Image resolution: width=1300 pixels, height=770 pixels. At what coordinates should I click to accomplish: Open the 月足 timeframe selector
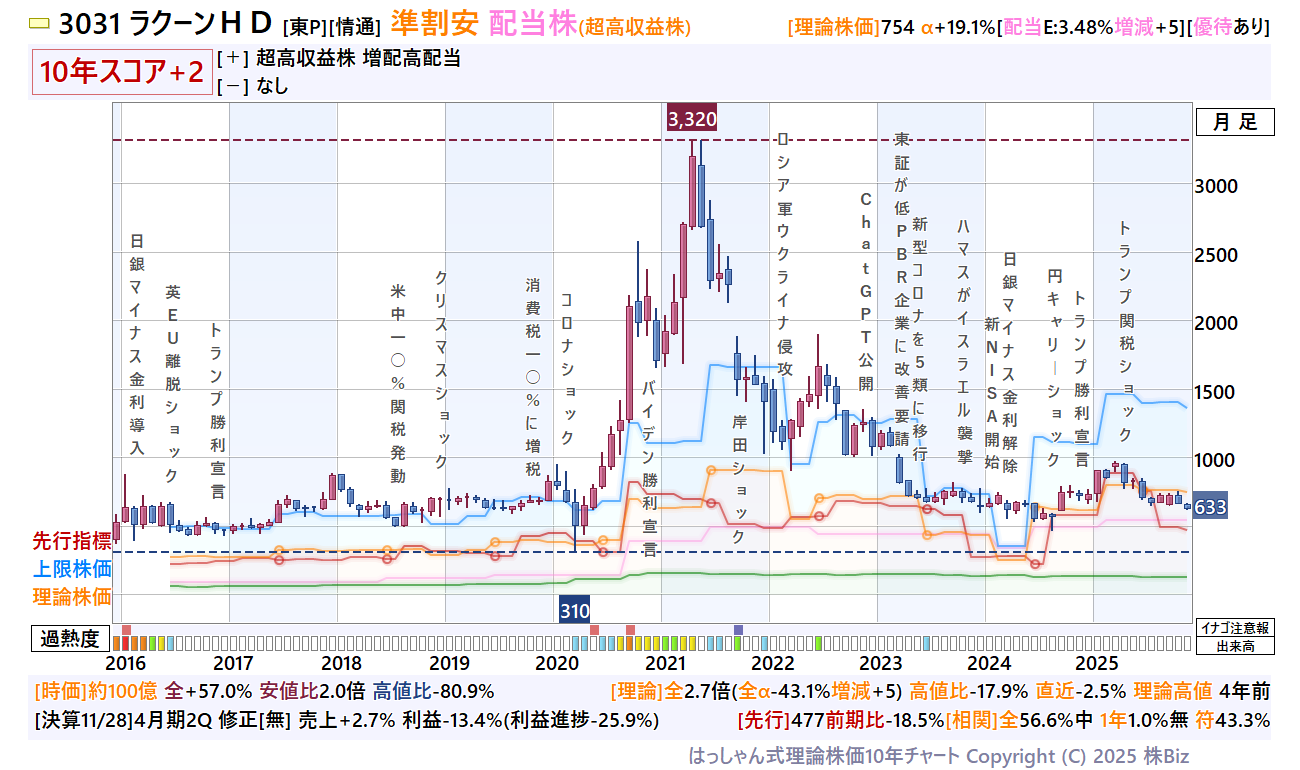click(1234, 122)
